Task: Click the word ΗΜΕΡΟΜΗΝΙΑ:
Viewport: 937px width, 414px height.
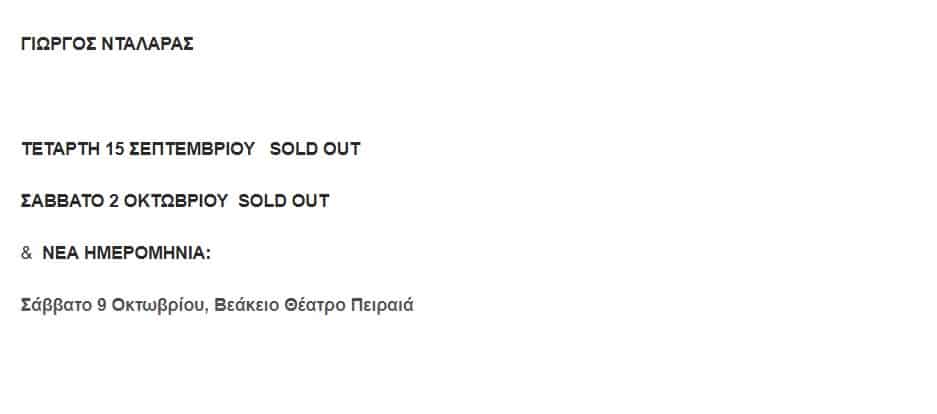Action: click(148, 253)
